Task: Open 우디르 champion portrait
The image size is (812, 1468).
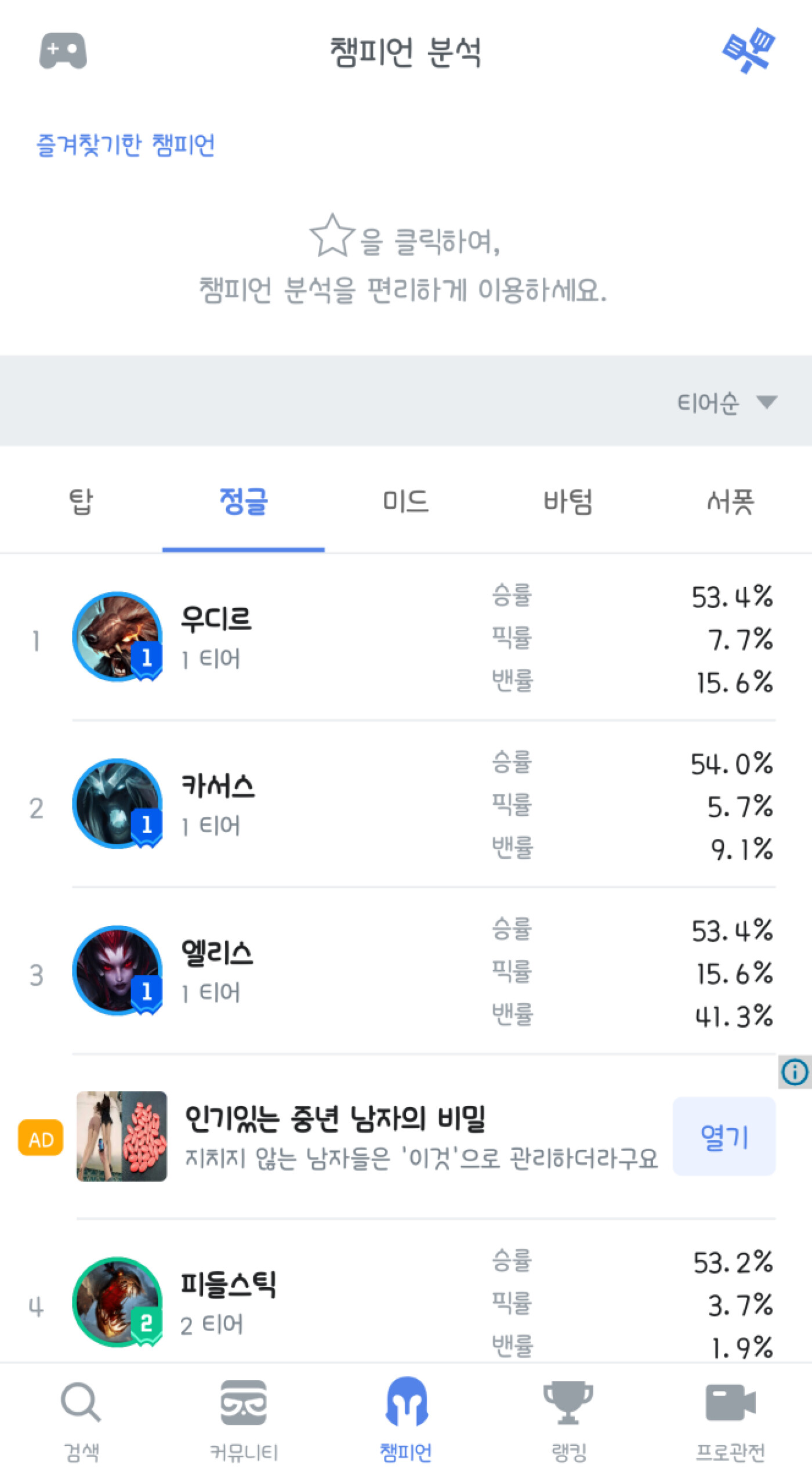Action: pyautogui.click(x=117, y=637)
